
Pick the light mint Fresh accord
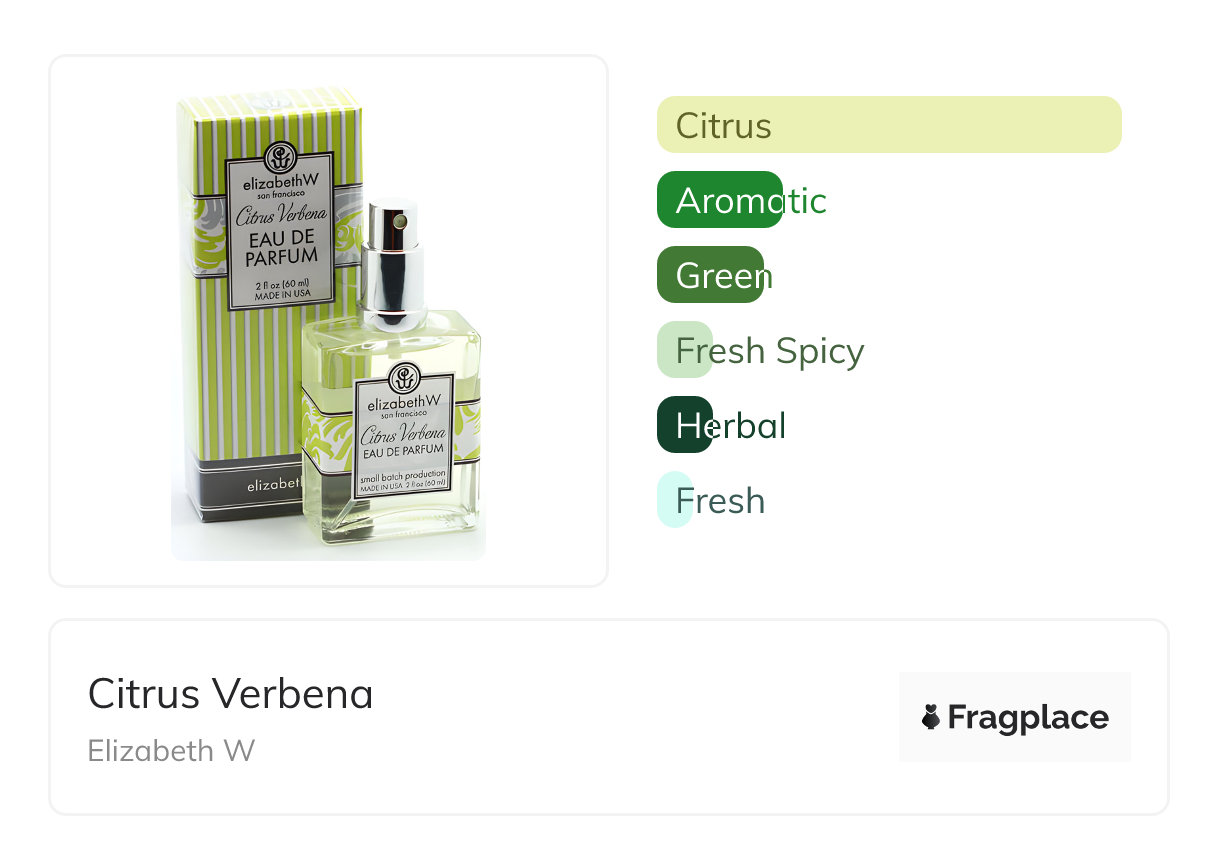point(711,500)
